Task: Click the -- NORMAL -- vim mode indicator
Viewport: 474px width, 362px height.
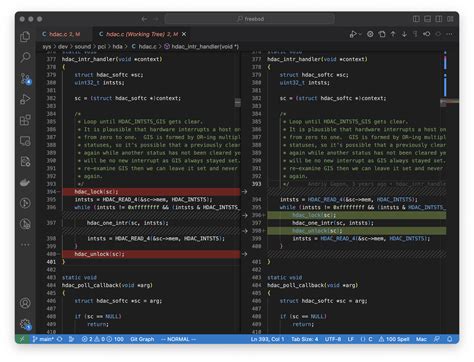Action: [178, 339]
